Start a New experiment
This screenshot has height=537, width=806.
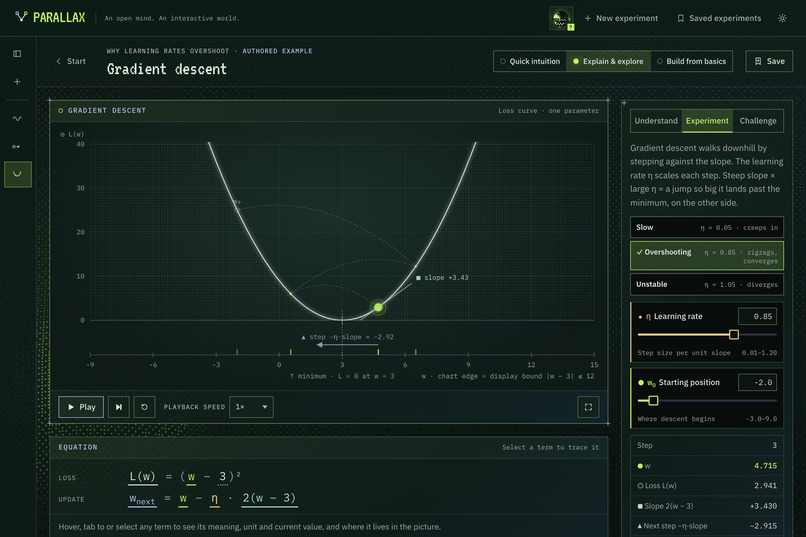tap(621, 18)
